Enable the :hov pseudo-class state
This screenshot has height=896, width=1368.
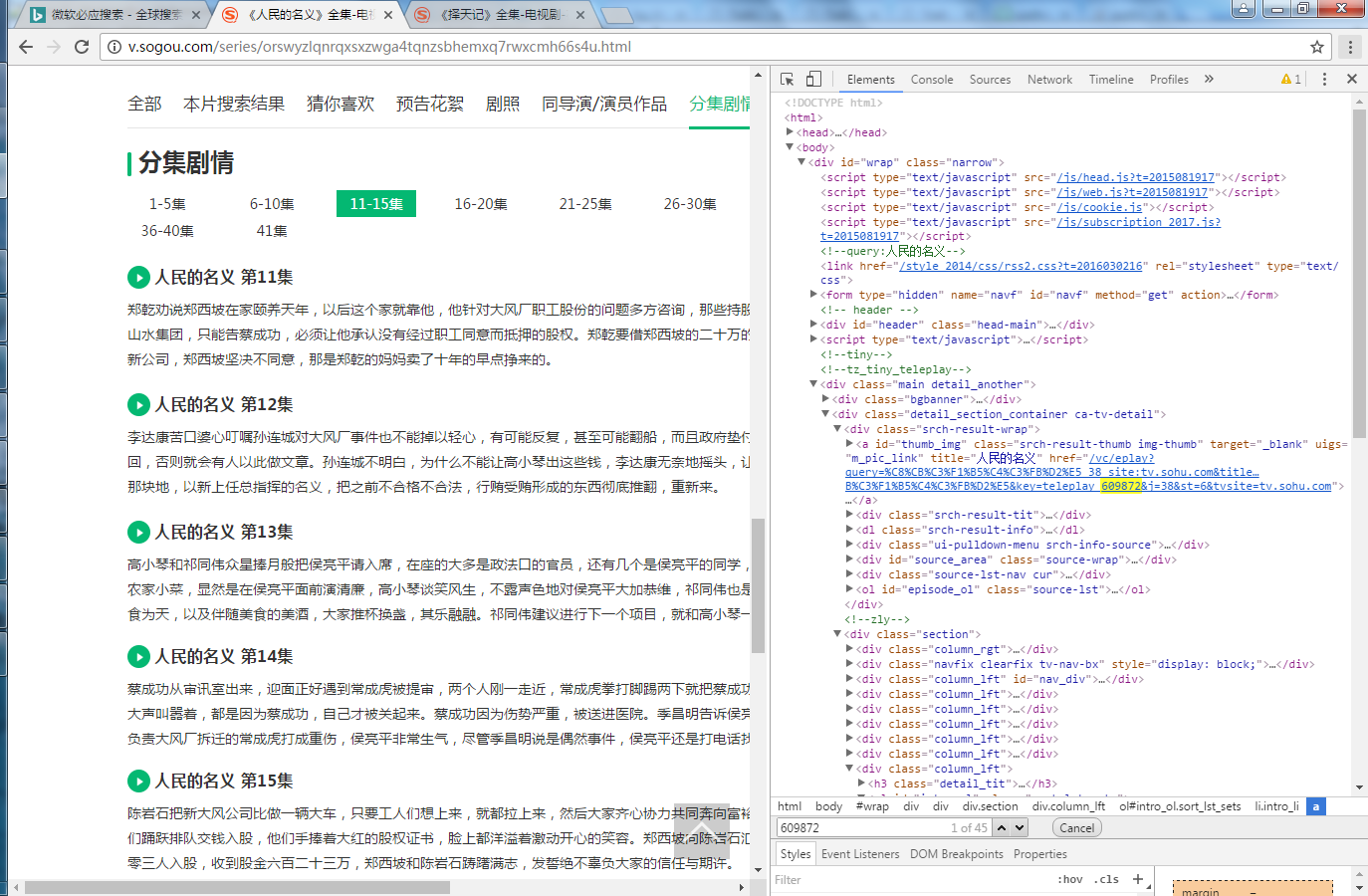tap(1070, 879)
